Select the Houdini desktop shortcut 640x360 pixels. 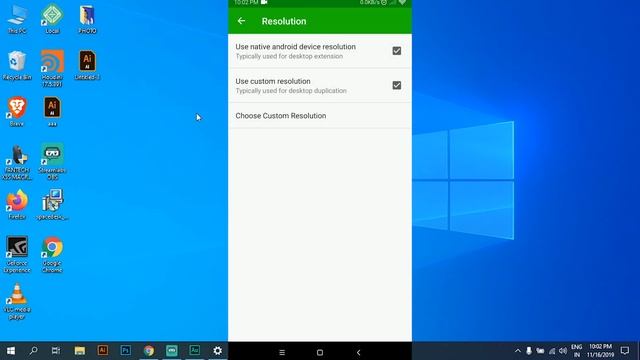(52, 69)
